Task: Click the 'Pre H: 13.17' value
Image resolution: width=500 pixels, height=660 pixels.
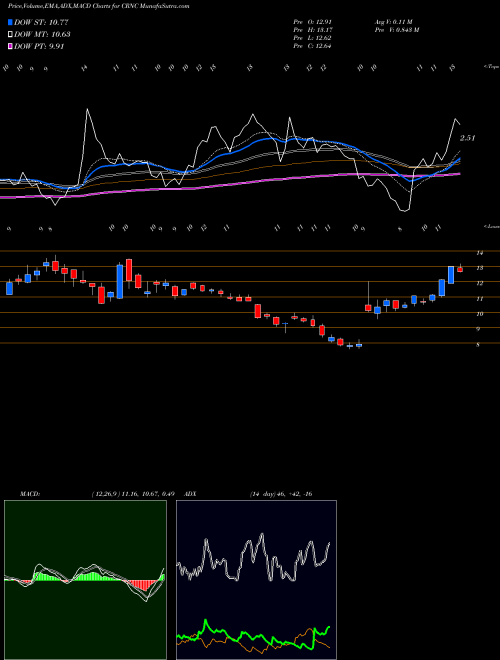Action: point(312,30)
